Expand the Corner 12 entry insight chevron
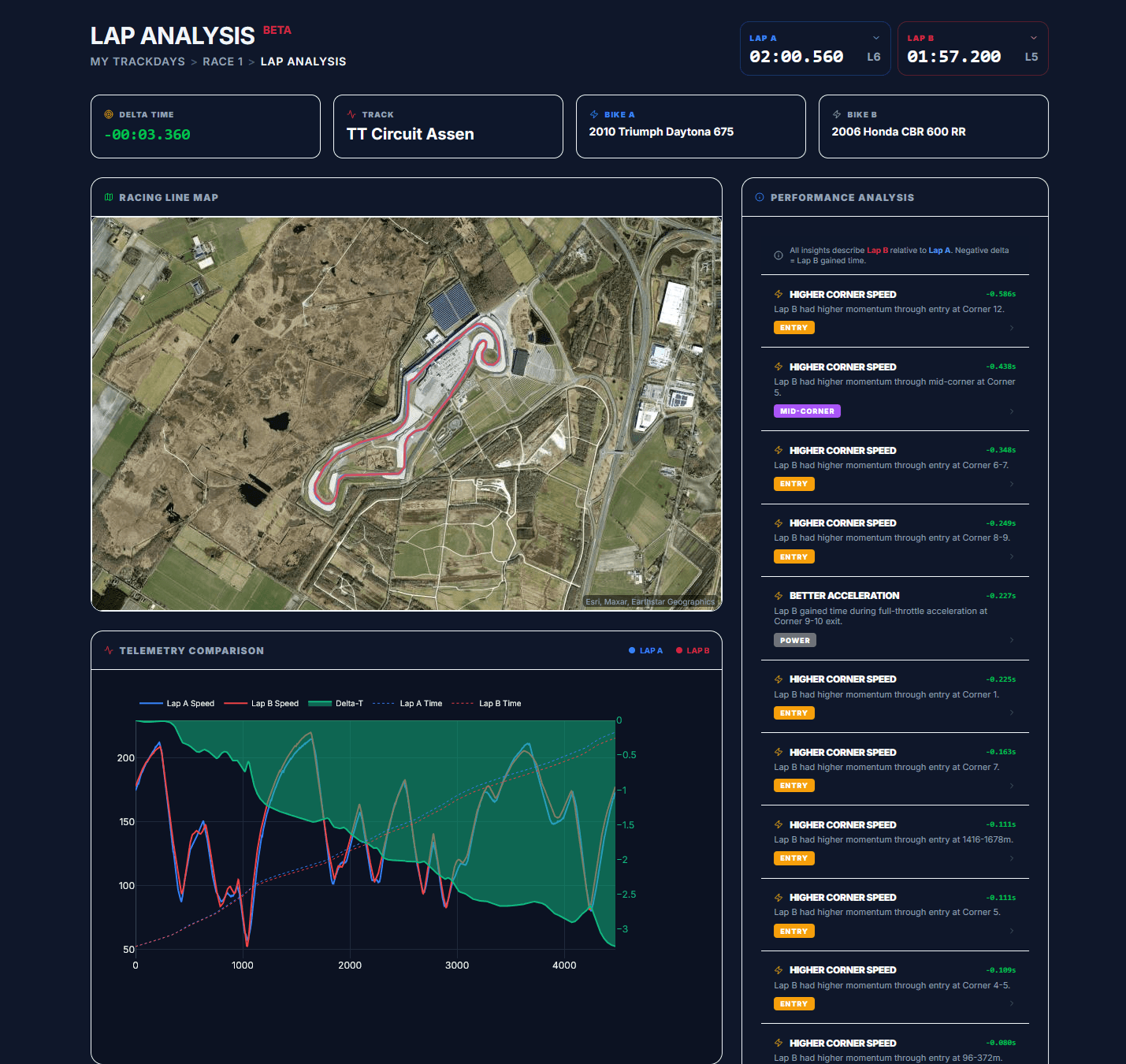Viewport: 1126px width, 1064px height. pyautogui.click(x=1012, y=328)
